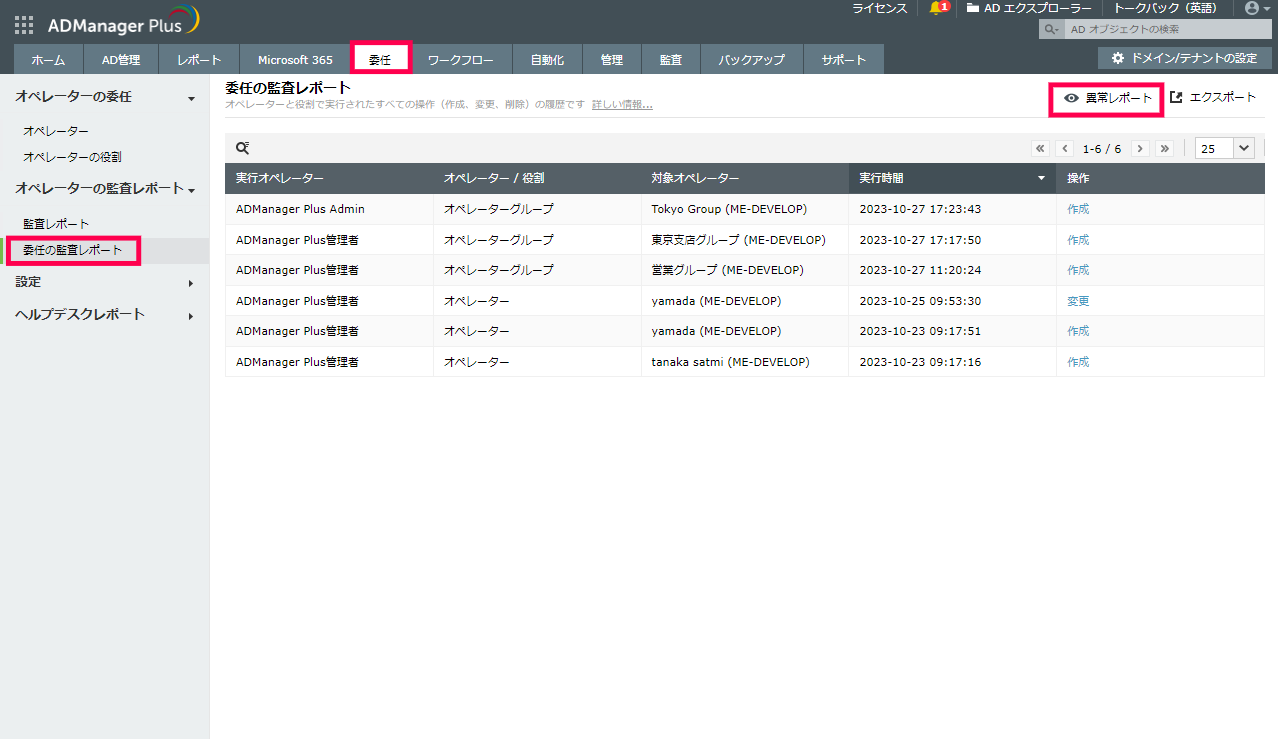Image resolution: width=1278 pixels, height=739 pixels.
Task: Open トークバック（英語） link
Action: pyautogui.click(x=1166, y=8)
